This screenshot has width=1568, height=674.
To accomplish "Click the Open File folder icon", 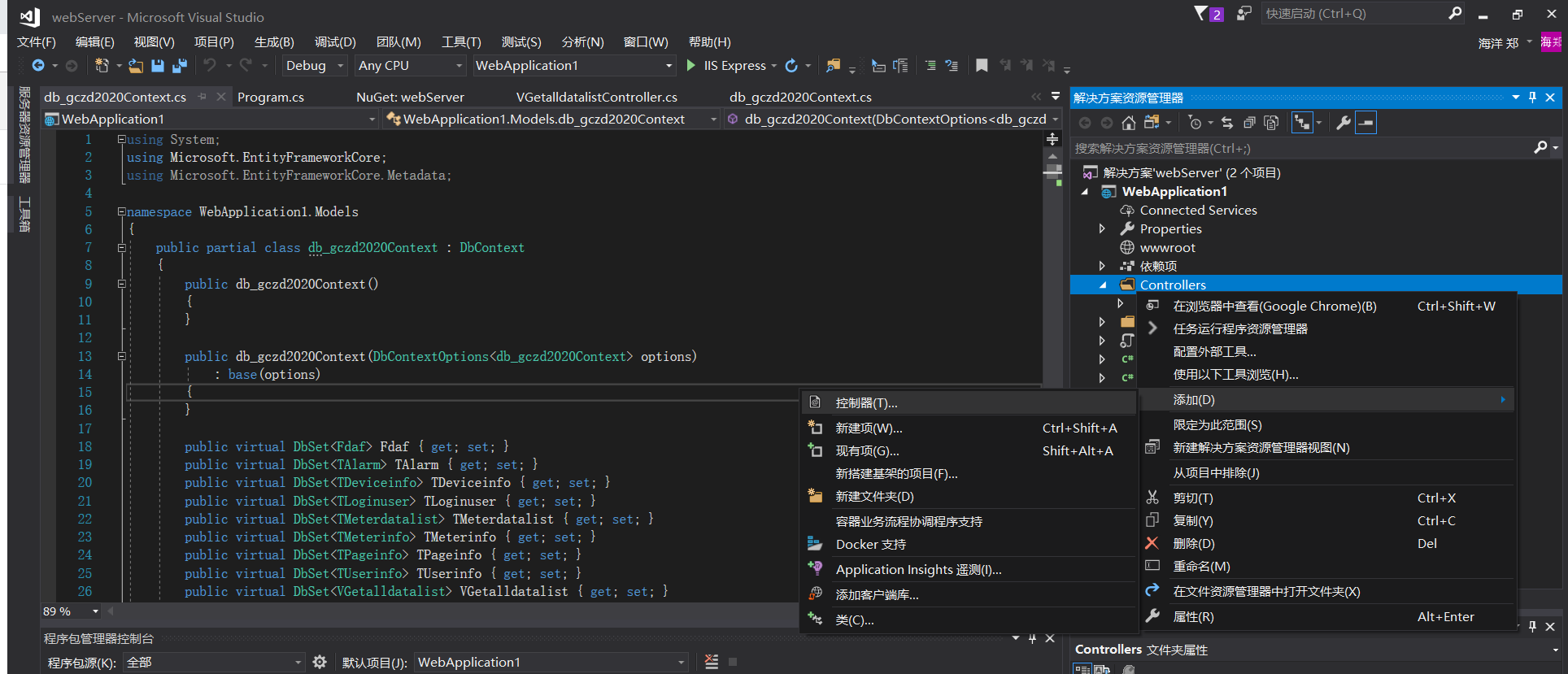I will 136,66.
